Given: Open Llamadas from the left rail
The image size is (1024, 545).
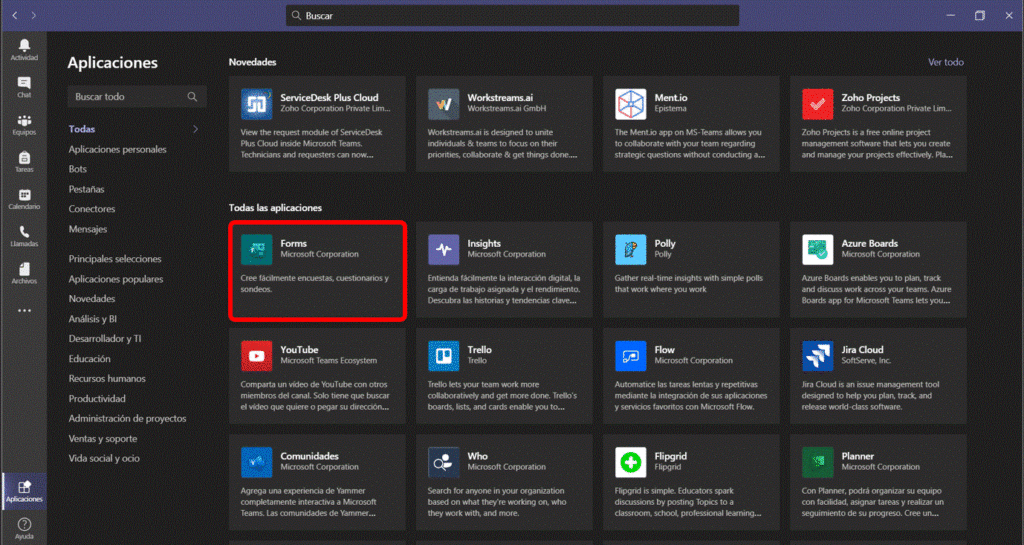Looking at the screenshot, I should pos(24,236).
